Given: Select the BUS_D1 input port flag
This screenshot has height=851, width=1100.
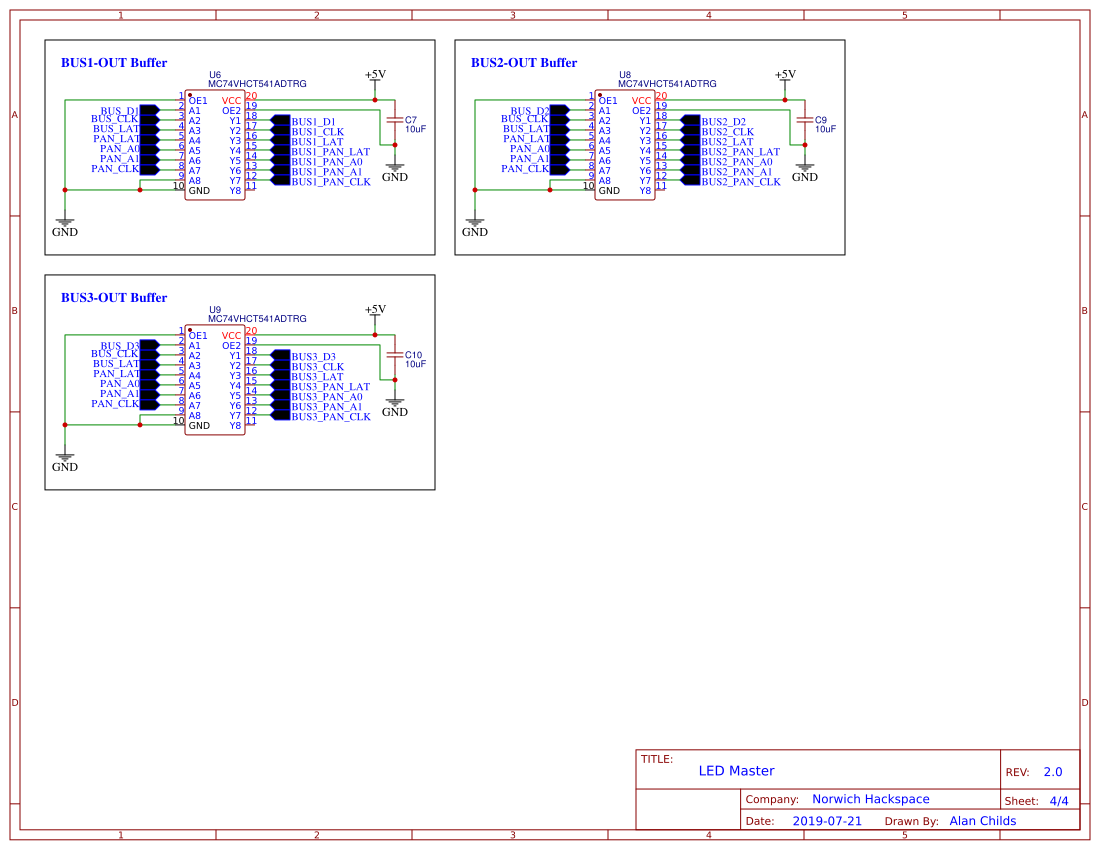Looking at the screenshot, I should point(149,110).
